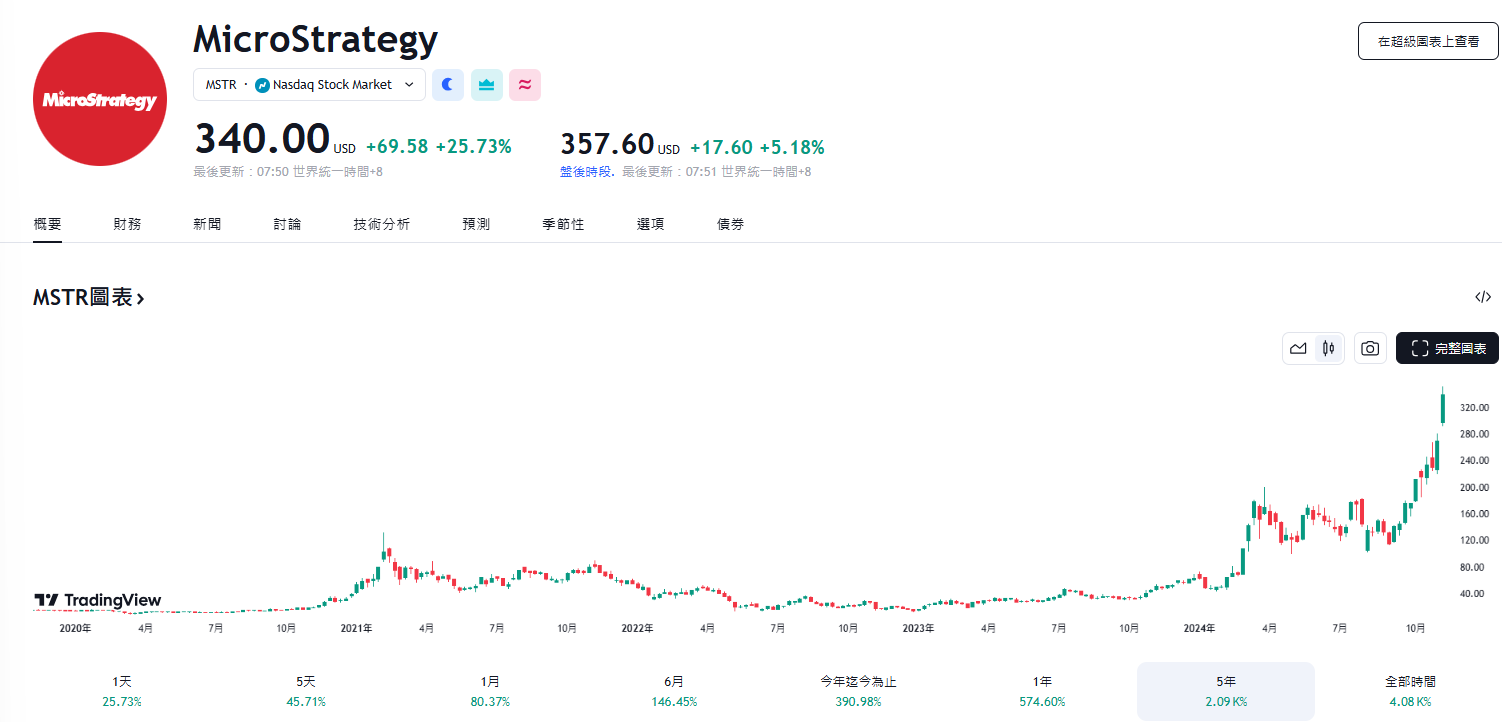Click the 在超級圖表上查看 button
Viewport: 1502px width, 722px height.
click(1428, 41)
